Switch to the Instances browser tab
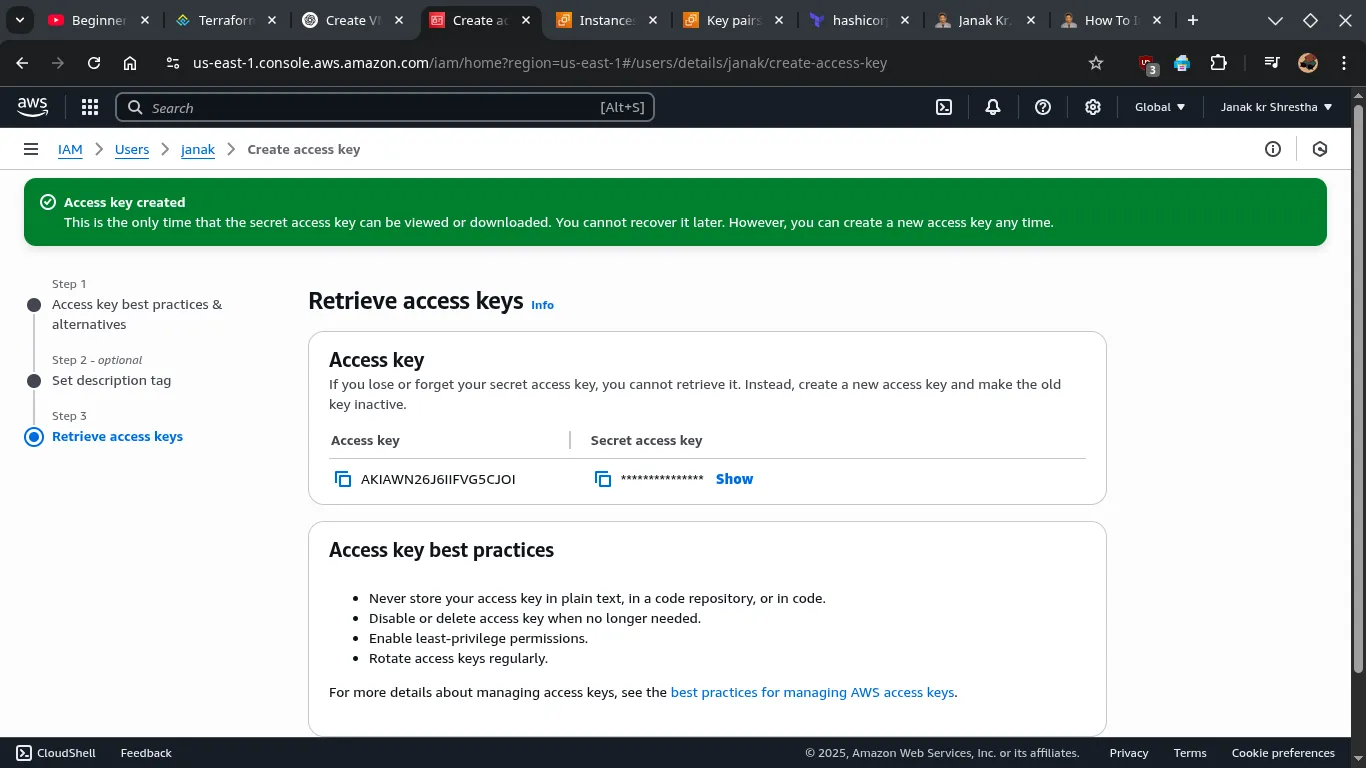The width and height of the screenshot is (1366, 768). click(x=607, y=20)
